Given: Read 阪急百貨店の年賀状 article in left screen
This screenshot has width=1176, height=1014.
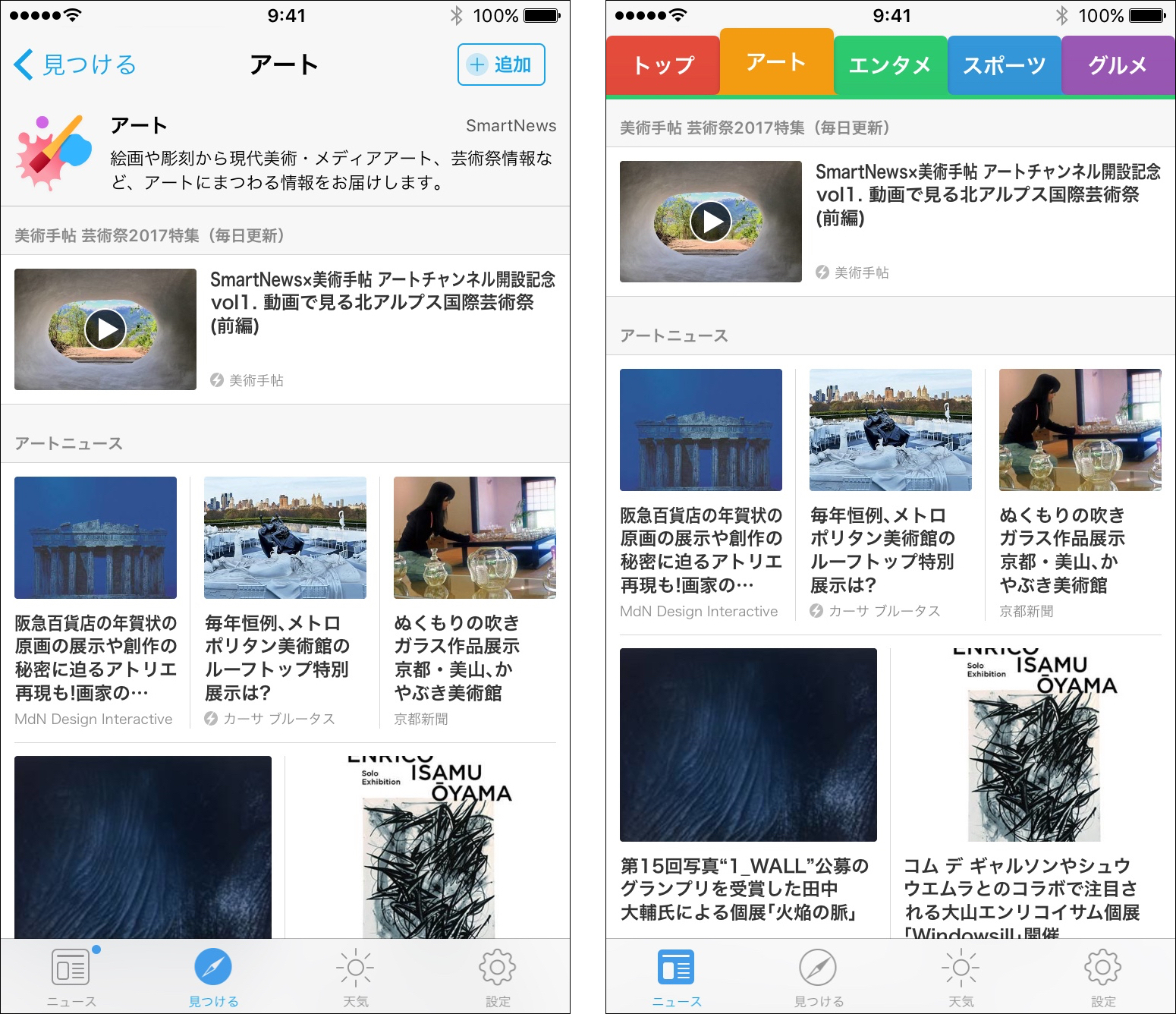Looking at the screenshot, I should coord(96,657).
